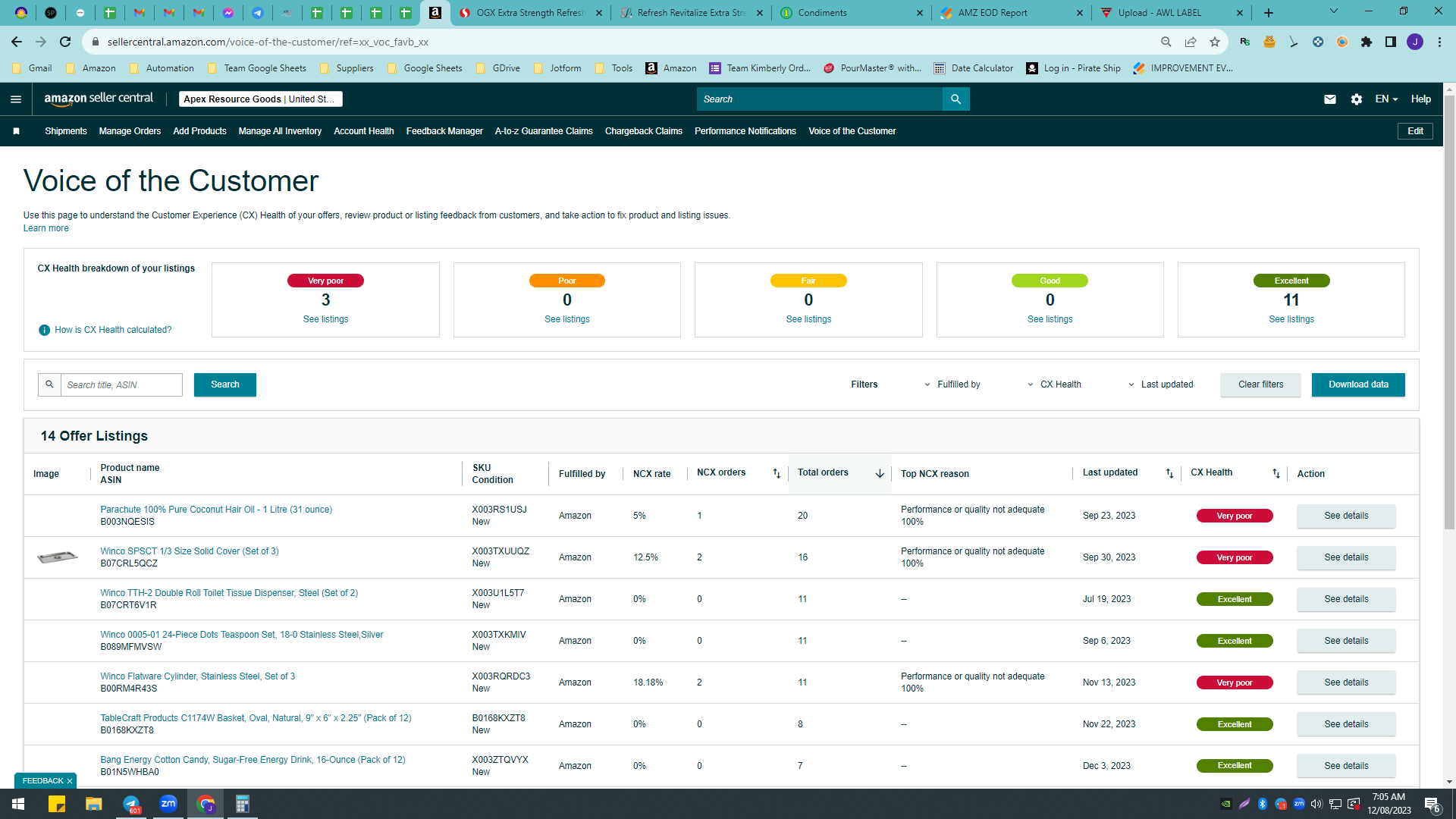Viewport: 1456px width, 819px height.
Task: Go to Account Health menu item
Action: pos(364,131)
